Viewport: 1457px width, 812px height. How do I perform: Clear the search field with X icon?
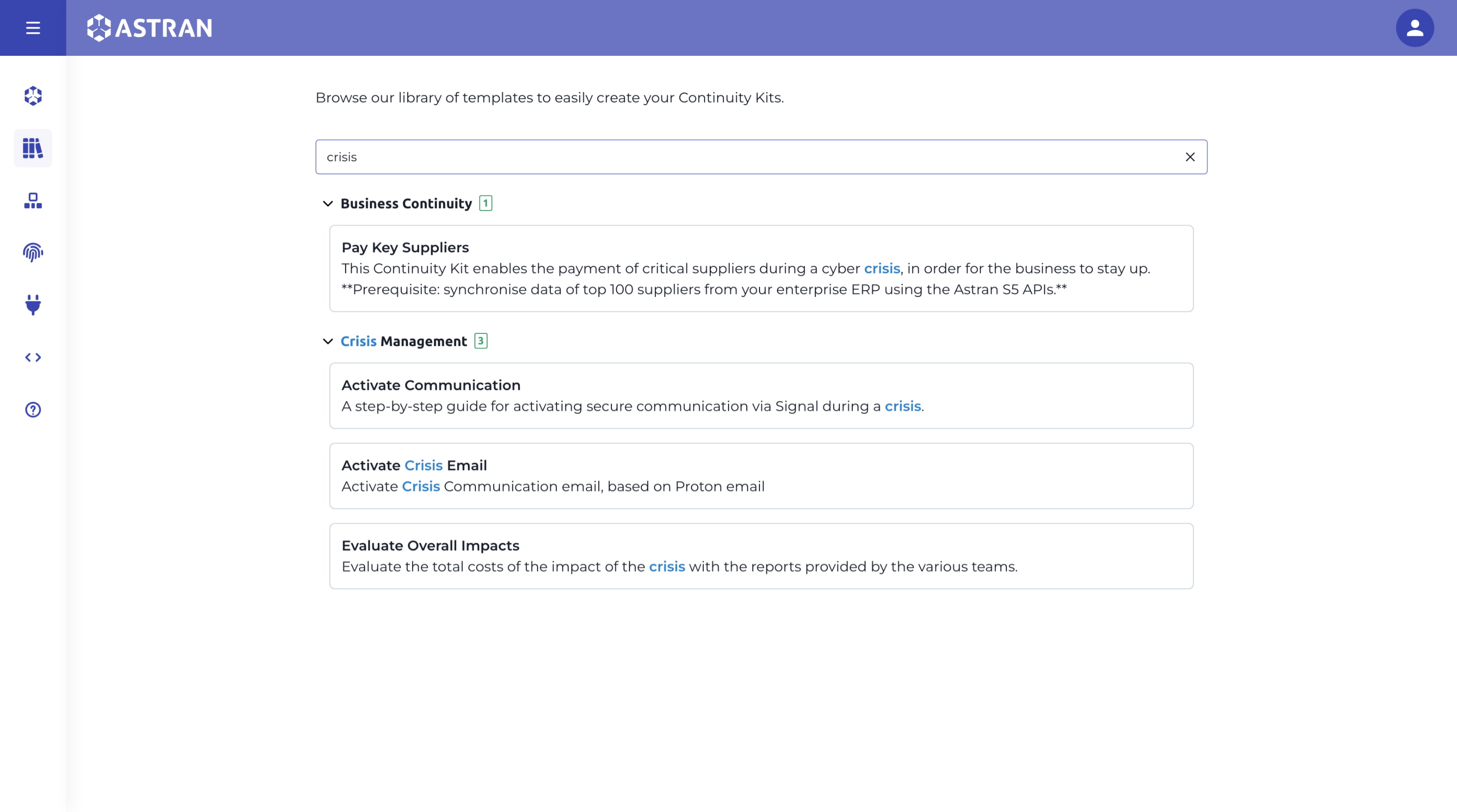tap(1190, 157)
